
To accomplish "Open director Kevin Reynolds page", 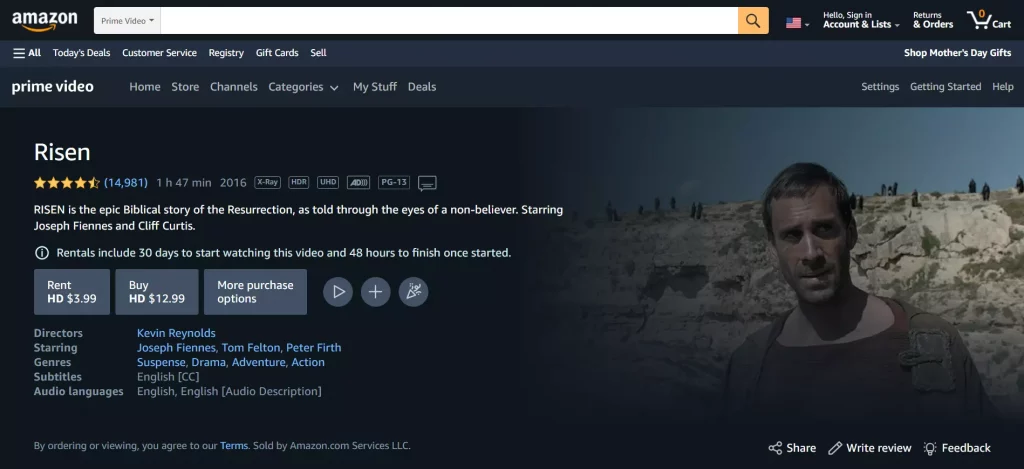I will coord(176,333).
